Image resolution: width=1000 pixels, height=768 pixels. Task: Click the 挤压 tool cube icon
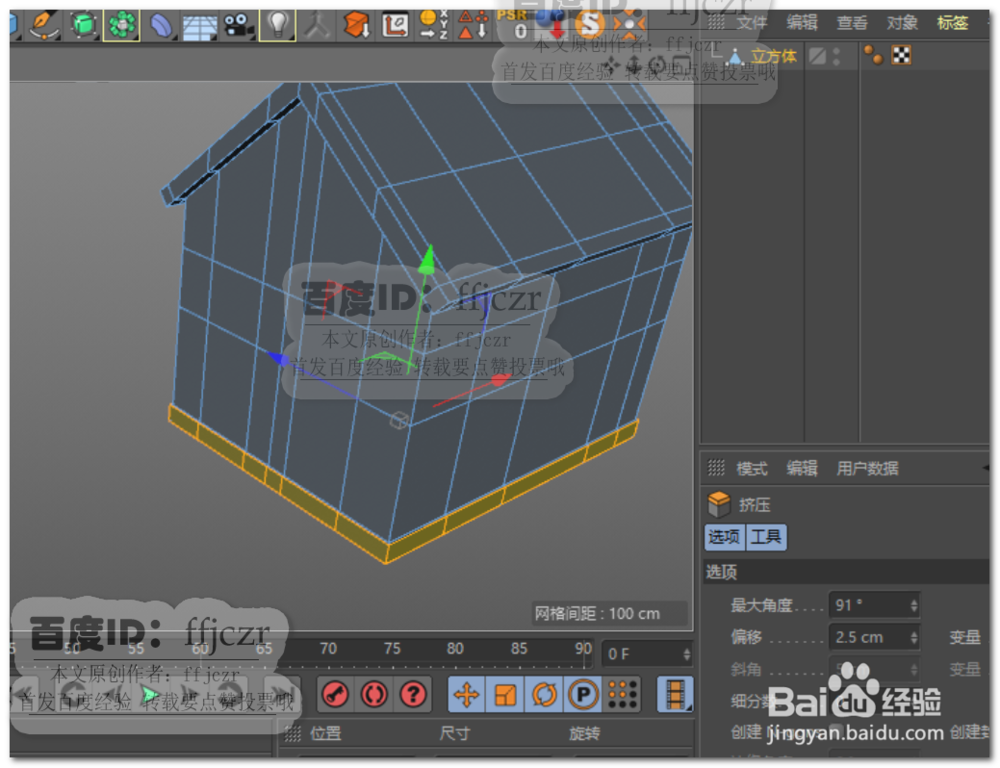click(x=719, y=505)
